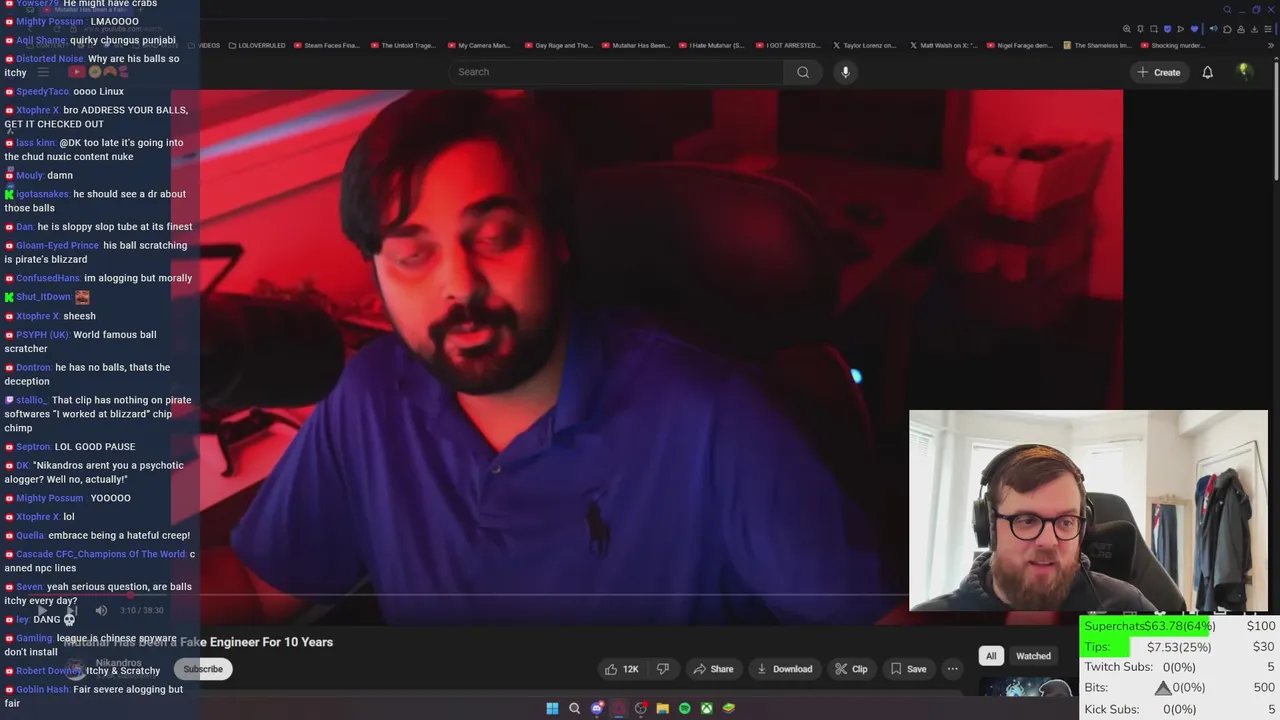Save the video to a playlist
1280x720 pixels.
[x=908, y=669]
